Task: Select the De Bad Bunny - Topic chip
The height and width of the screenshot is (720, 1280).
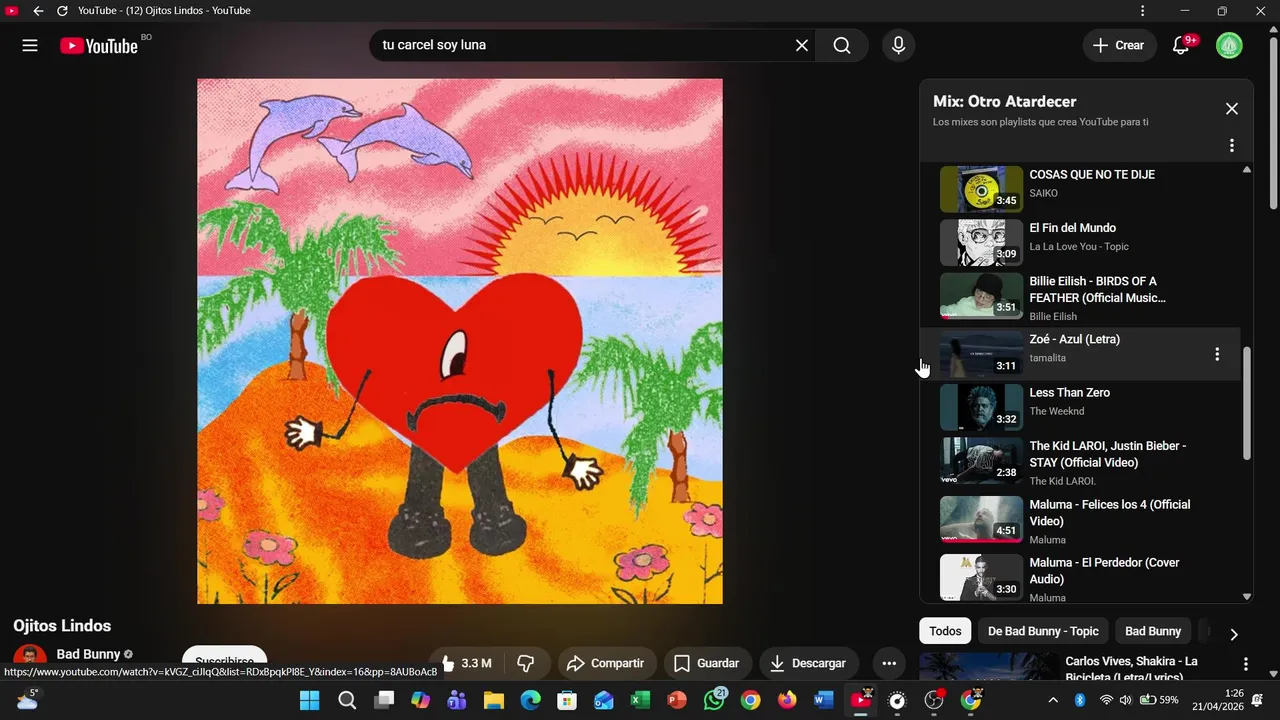Action: 1043,631
